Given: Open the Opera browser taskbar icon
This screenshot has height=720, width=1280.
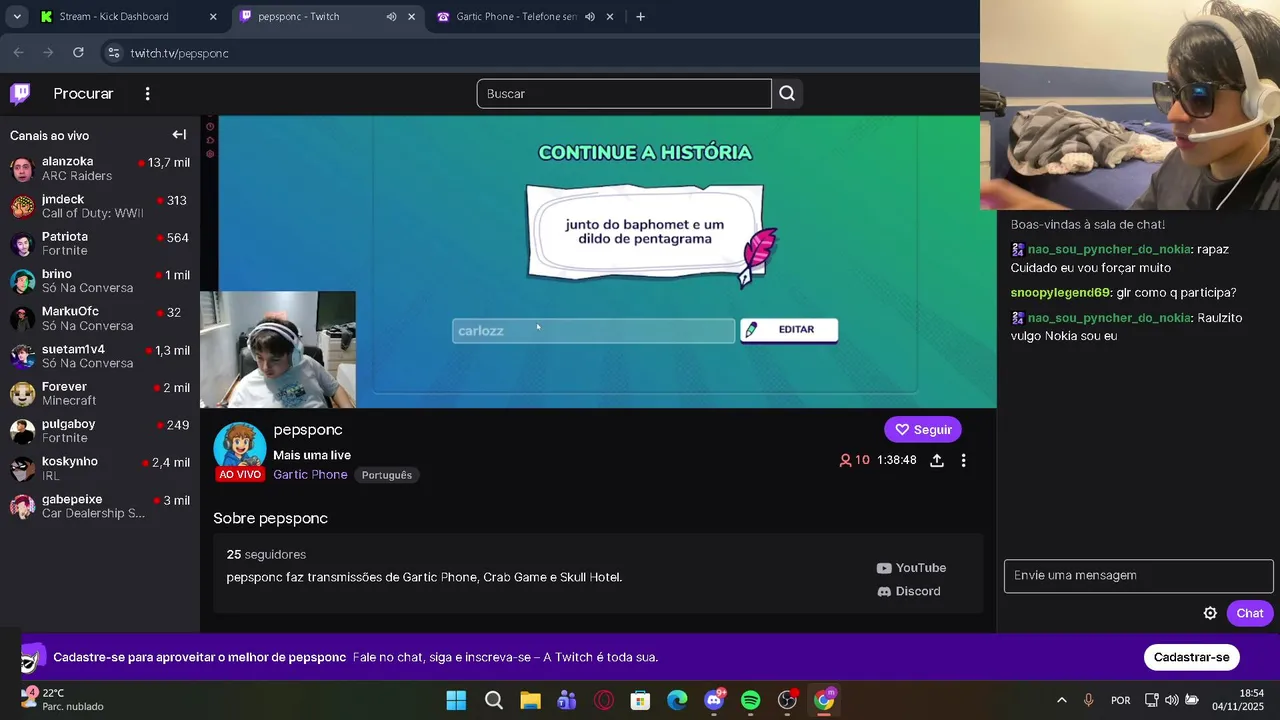Looking at the screenshot, I should 604,700.
